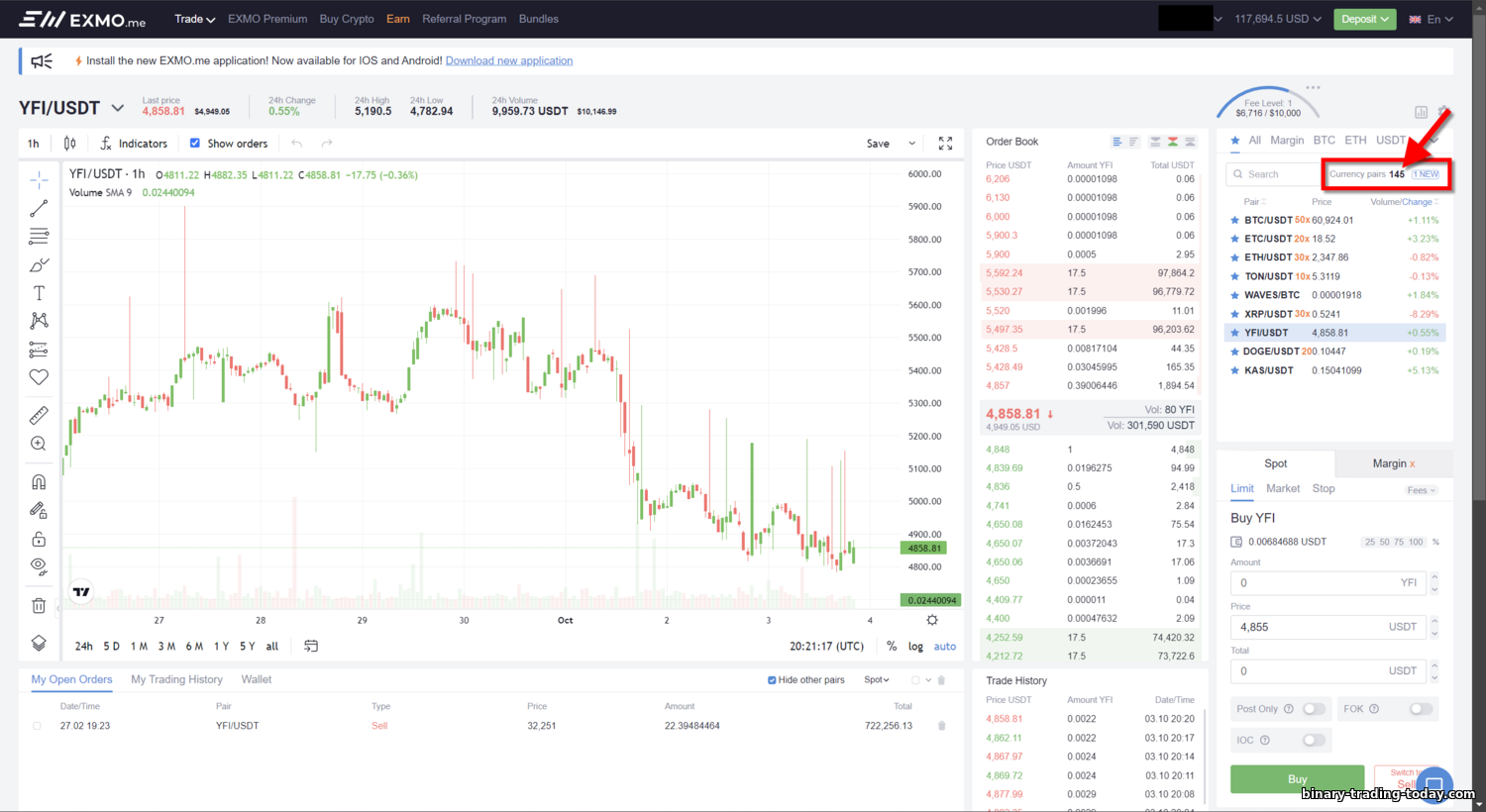Viewport: 1486px width, 812px height.
Task: Click the green Buy button
Action: [1297, 779]
